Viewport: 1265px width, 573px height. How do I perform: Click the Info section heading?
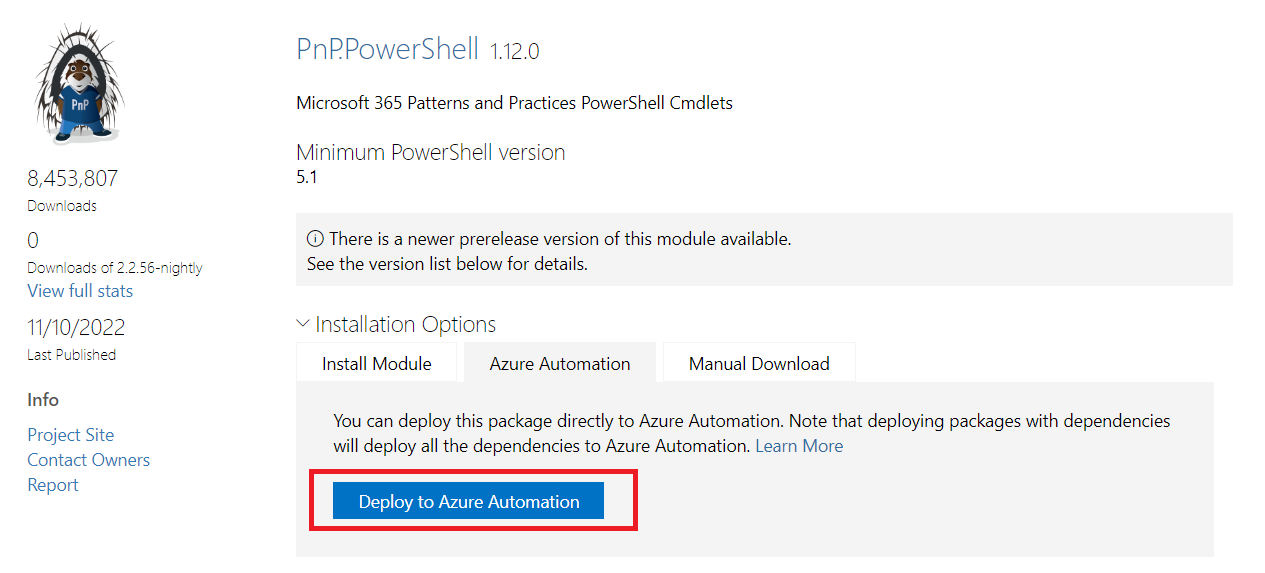pyautogui.click(x=43, y=400)
